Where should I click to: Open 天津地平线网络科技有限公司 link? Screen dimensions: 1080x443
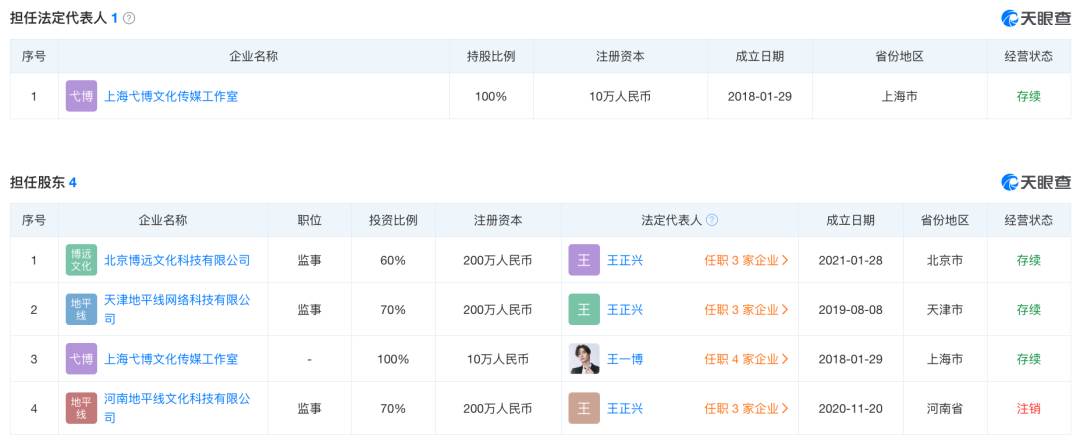177,309
